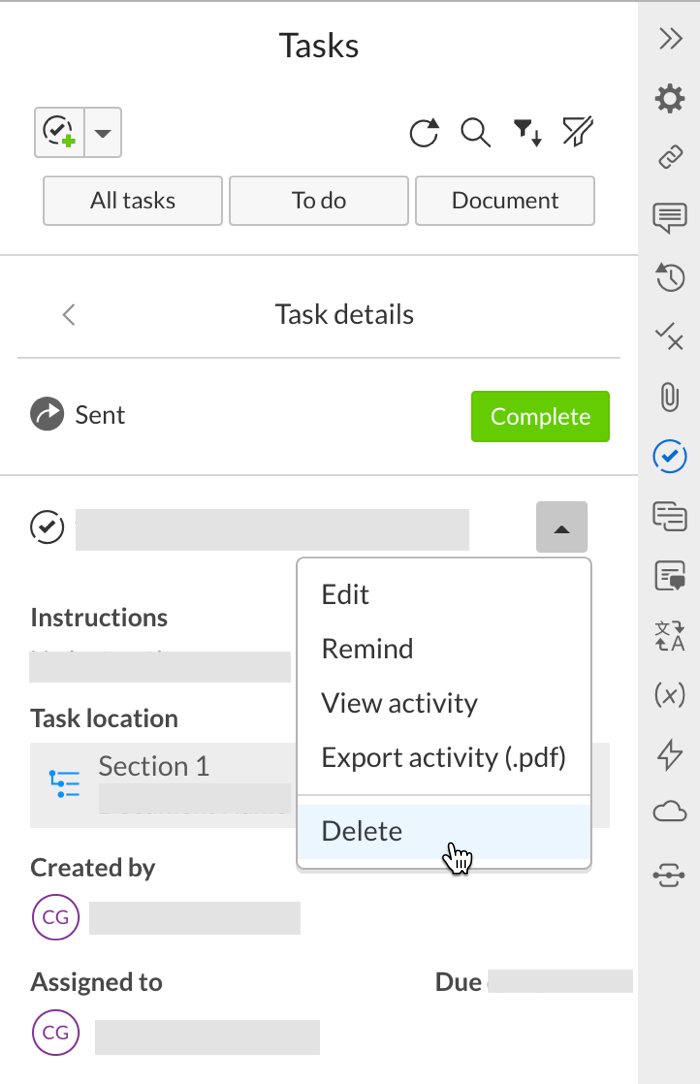Viewport: 700px width, 1084px height.
Task: Refresh the tasks list
Action: [x=423, y=133]
